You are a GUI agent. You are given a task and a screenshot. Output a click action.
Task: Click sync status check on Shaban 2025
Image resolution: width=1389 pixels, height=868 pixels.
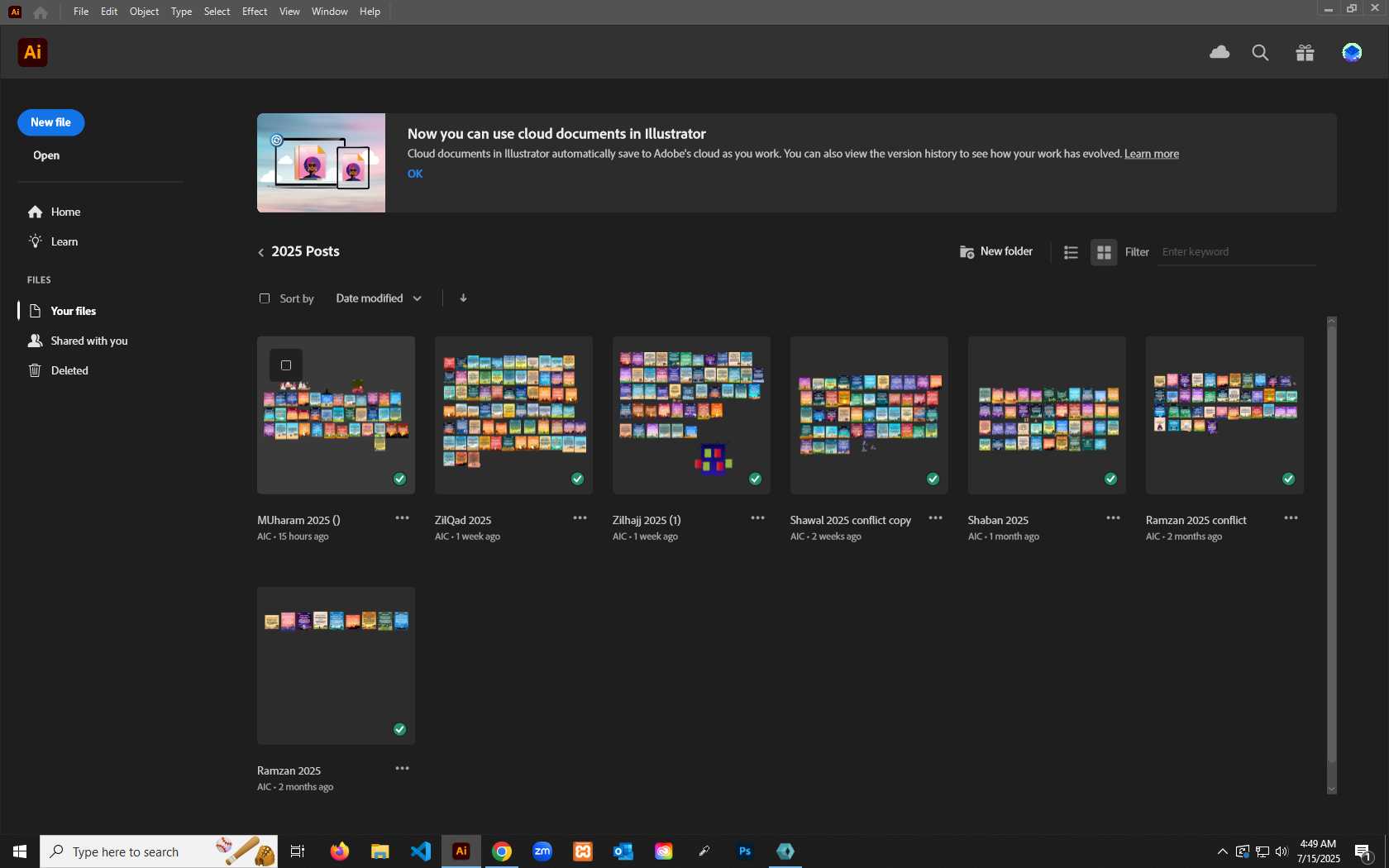click(x=1110, y=479)
